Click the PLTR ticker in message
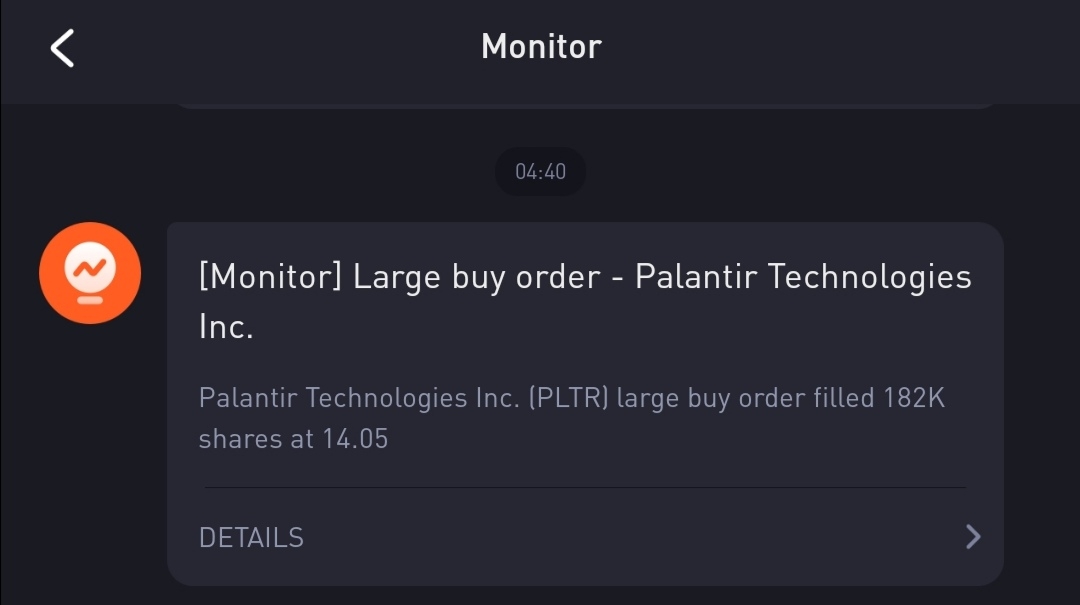The height and width of the screenshot is (605, 1080). coord(568,398)
